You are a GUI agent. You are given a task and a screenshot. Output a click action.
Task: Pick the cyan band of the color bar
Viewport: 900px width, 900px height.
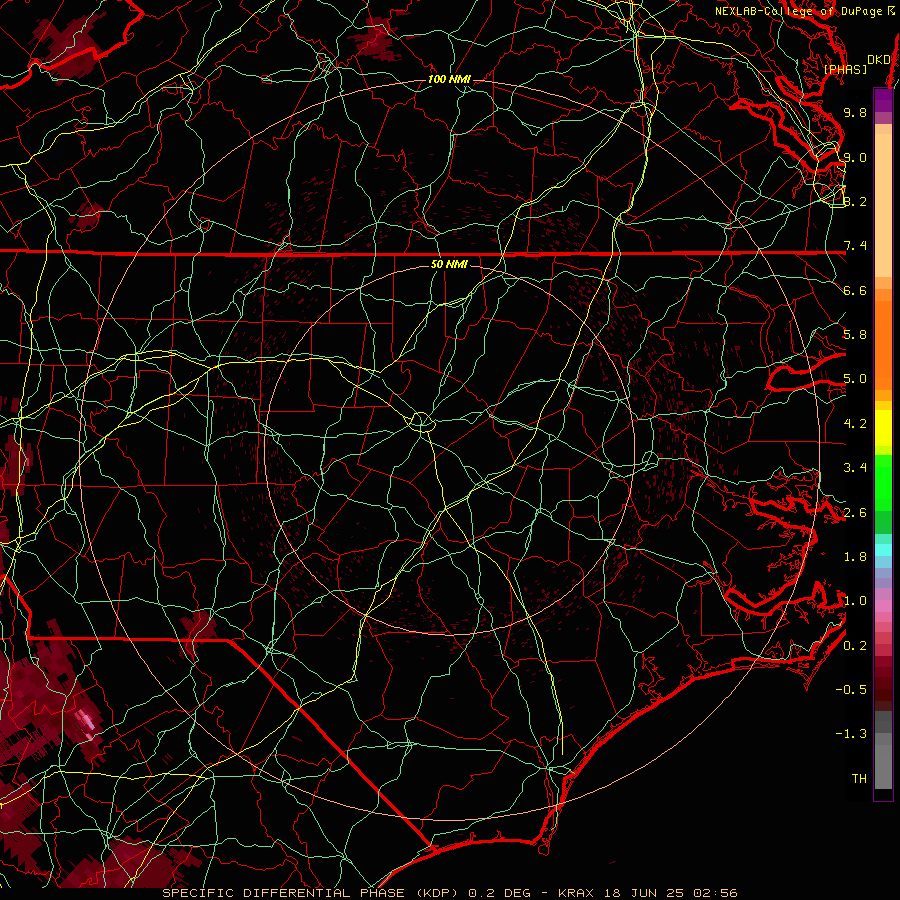tap(883, 550)
